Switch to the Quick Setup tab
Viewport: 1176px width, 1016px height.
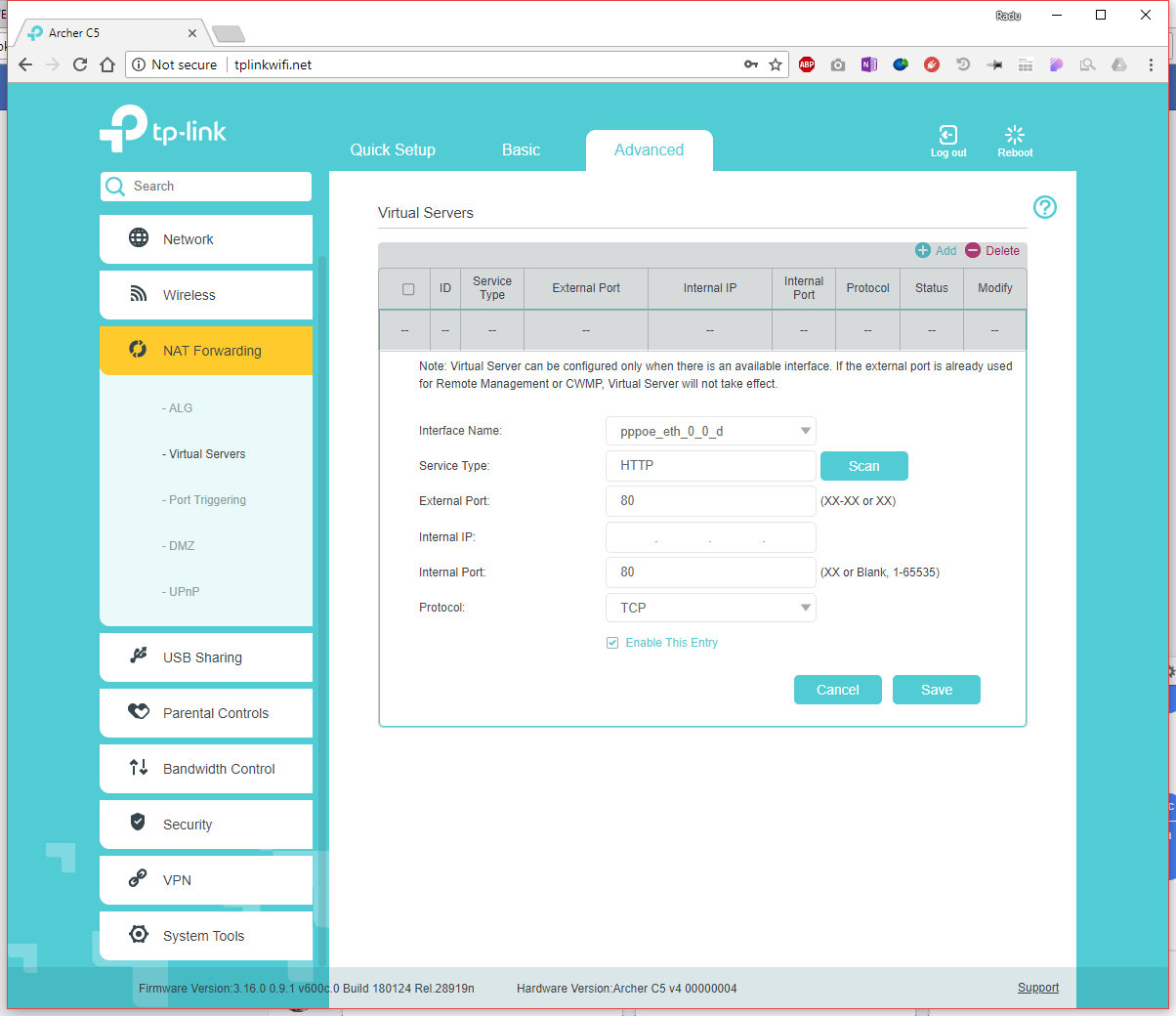(393, 150)
